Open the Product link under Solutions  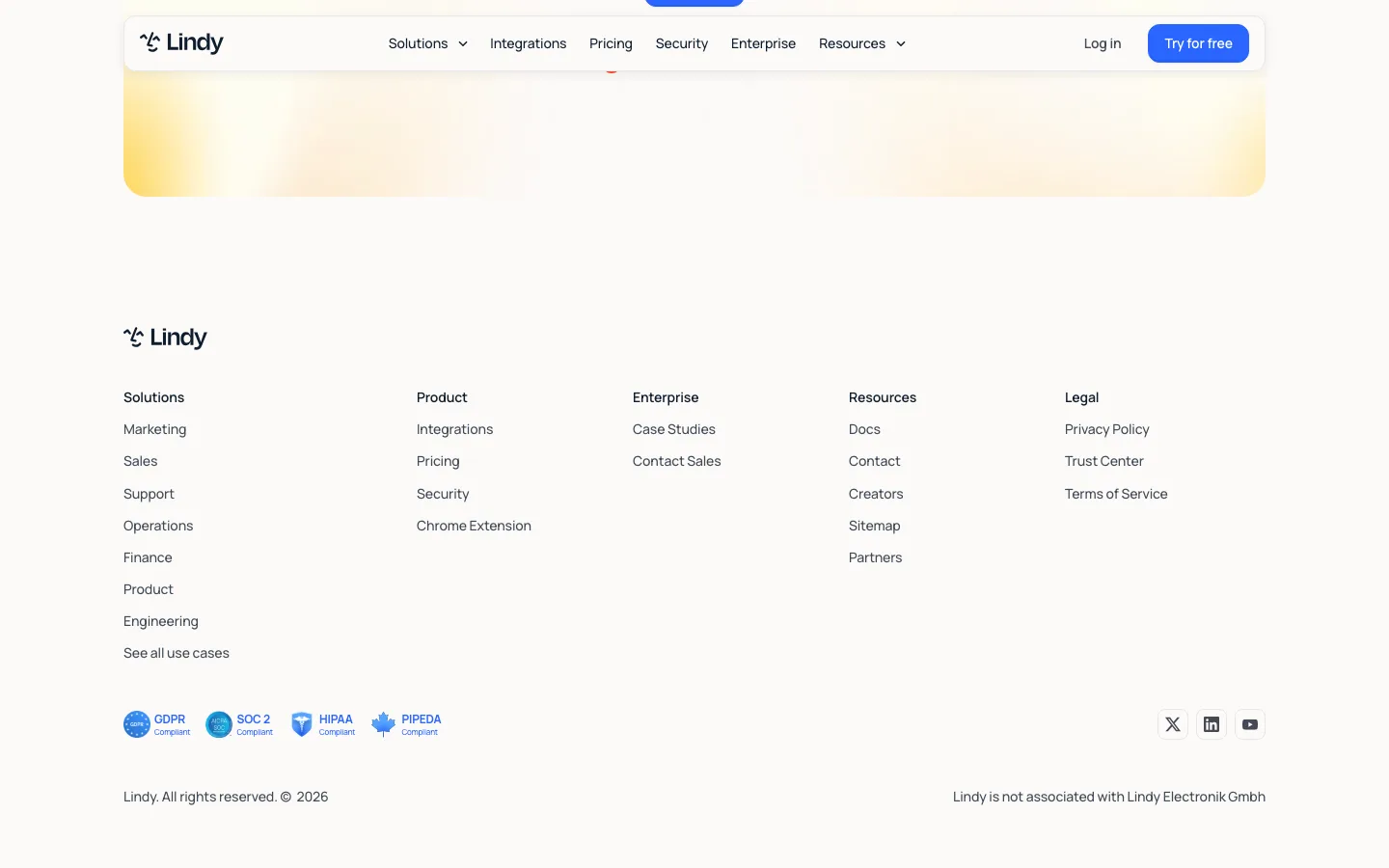[x=149, y=589]
